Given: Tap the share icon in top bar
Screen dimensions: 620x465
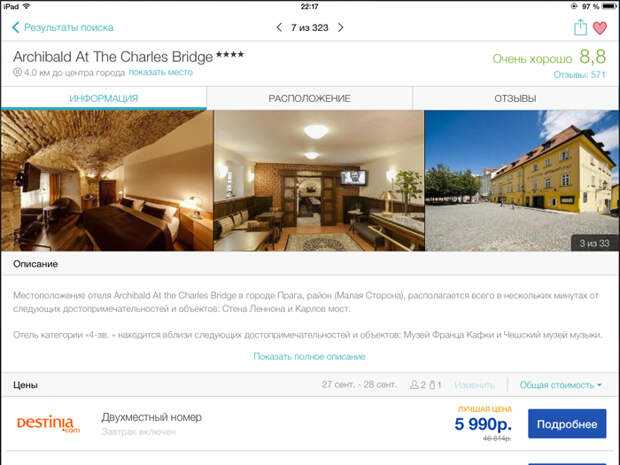Looking at the screenshot, I should [580, 27].
